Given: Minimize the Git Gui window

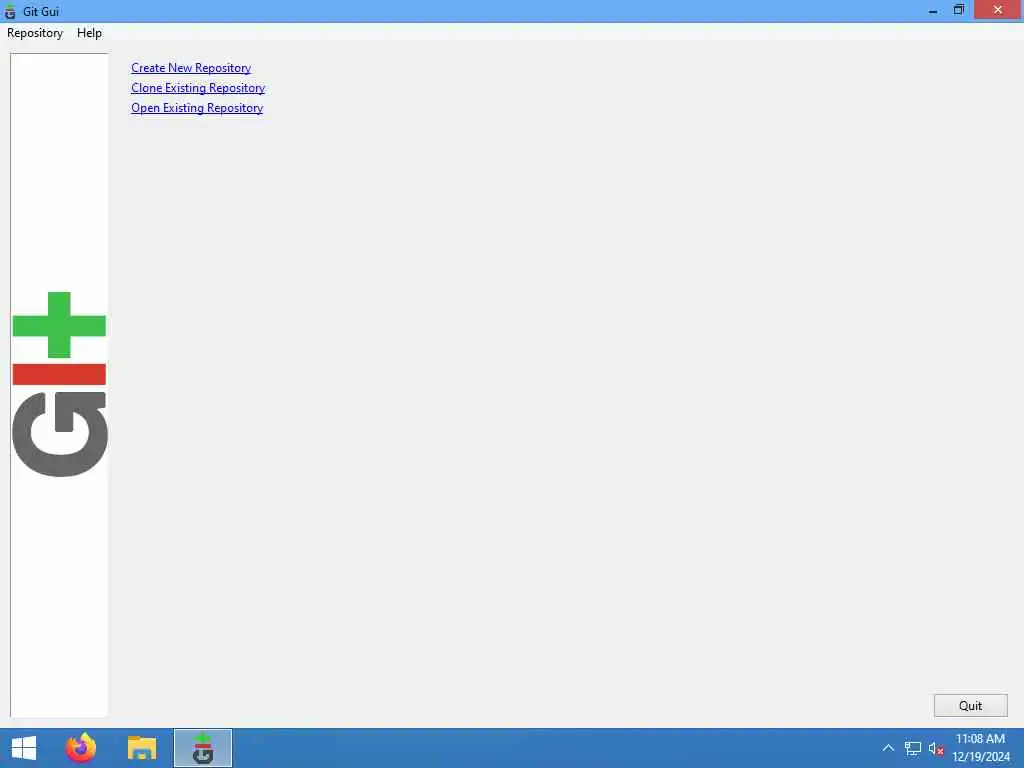Looking at the screenshot, I should click(x=933, y=10).
